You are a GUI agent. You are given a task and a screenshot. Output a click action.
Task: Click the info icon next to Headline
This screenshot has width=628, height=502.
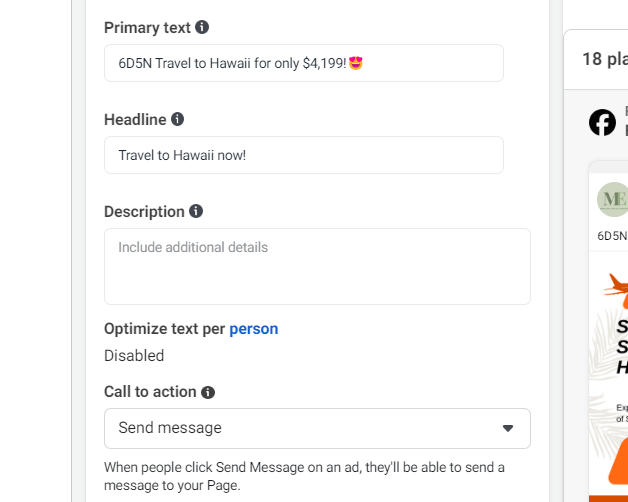tap(178, 119)
